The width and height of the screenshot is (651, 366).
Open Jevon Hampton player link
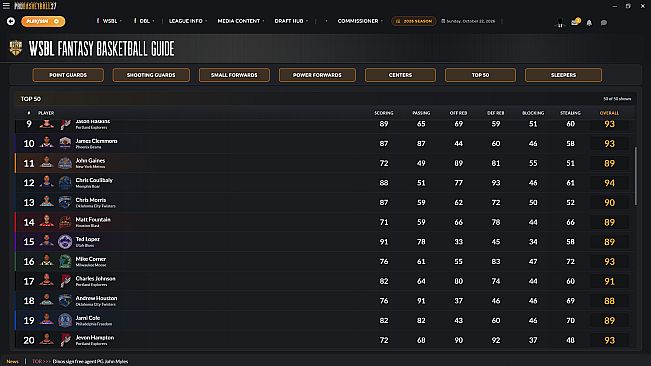click(x=95, y=337)
